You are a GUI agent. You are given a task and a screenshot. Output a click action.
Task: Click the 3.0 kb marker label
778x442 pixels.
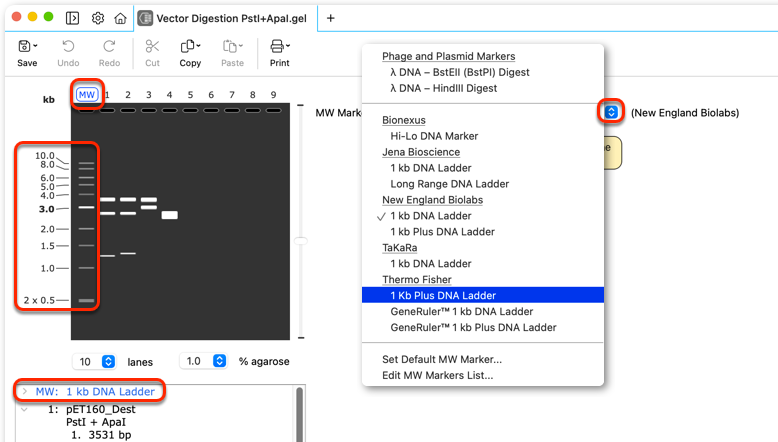coord(47,209)
